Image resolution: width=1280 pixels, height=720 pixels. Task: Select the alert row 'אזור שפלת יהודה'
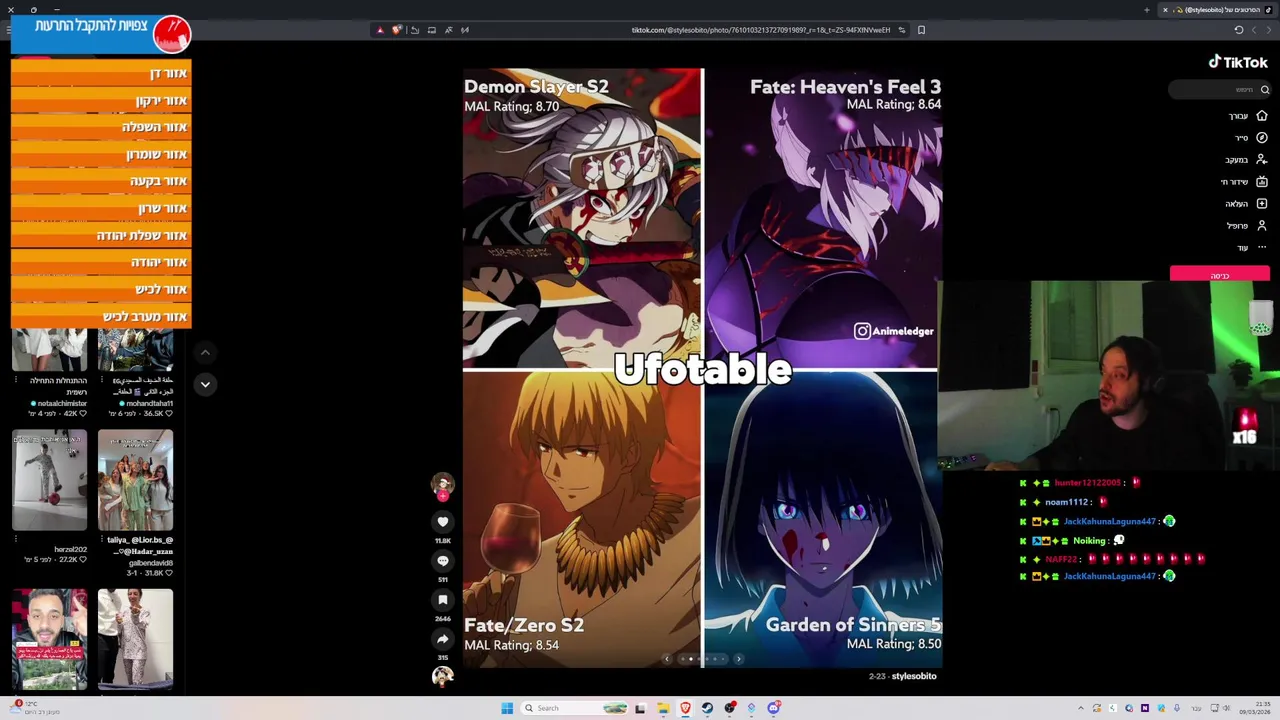101,235
